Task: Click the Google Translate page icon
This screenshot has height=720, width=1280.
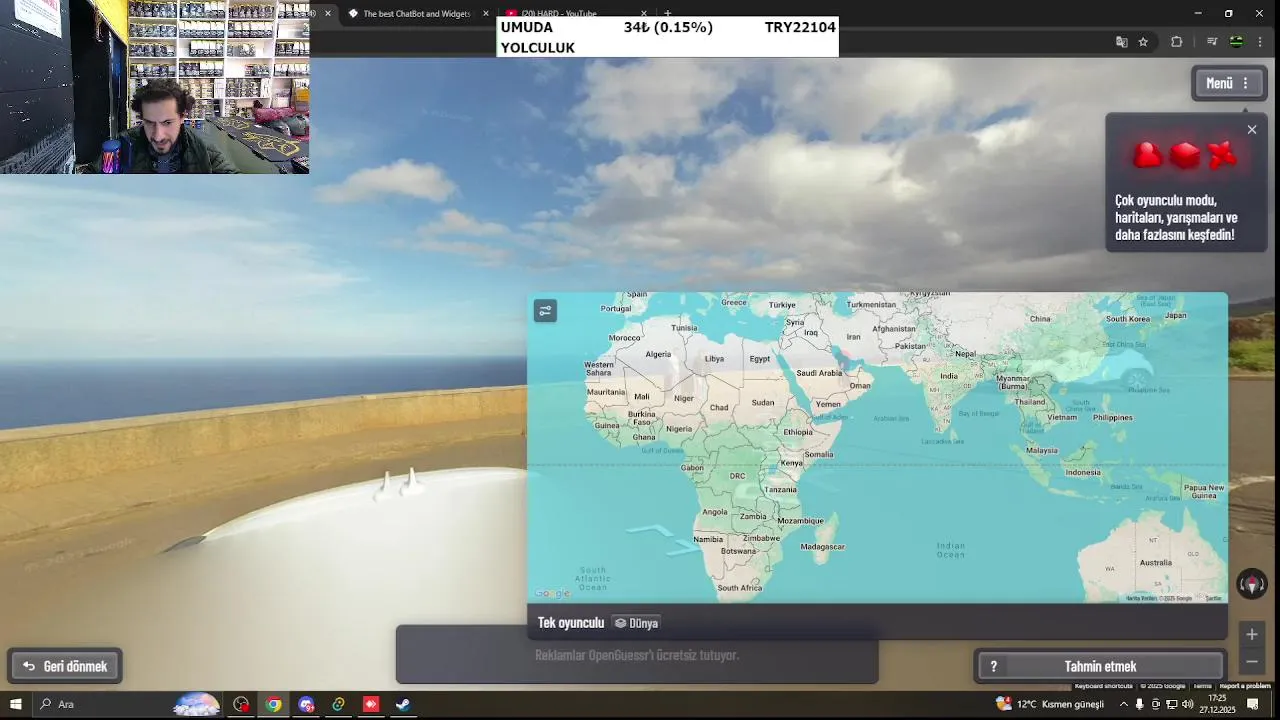Action: click(x=1122, y=42)
